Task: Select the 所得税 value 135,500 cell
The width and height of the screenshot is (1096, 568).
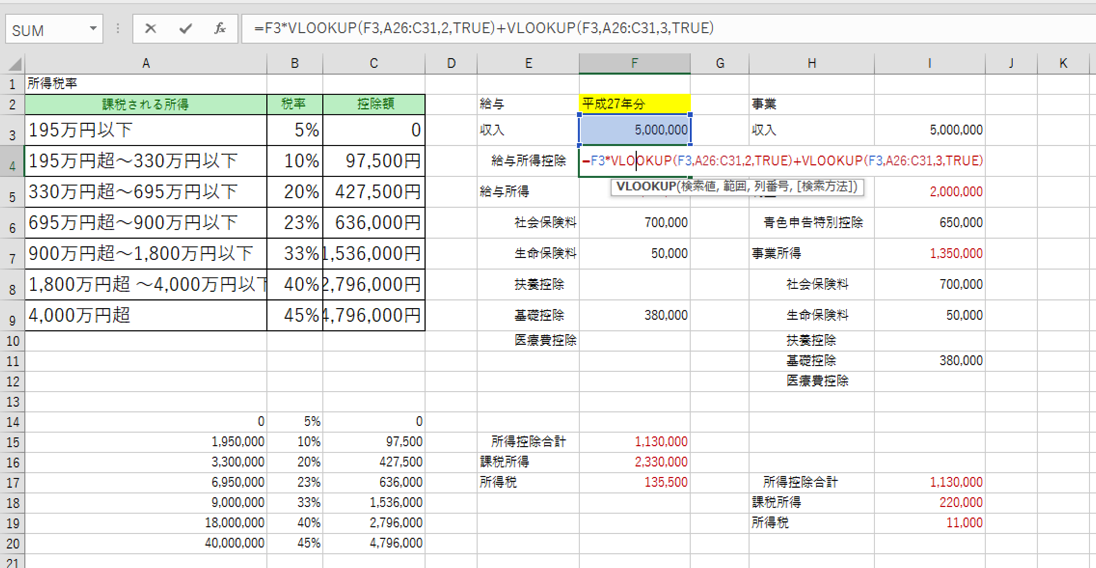Action: 634,482
